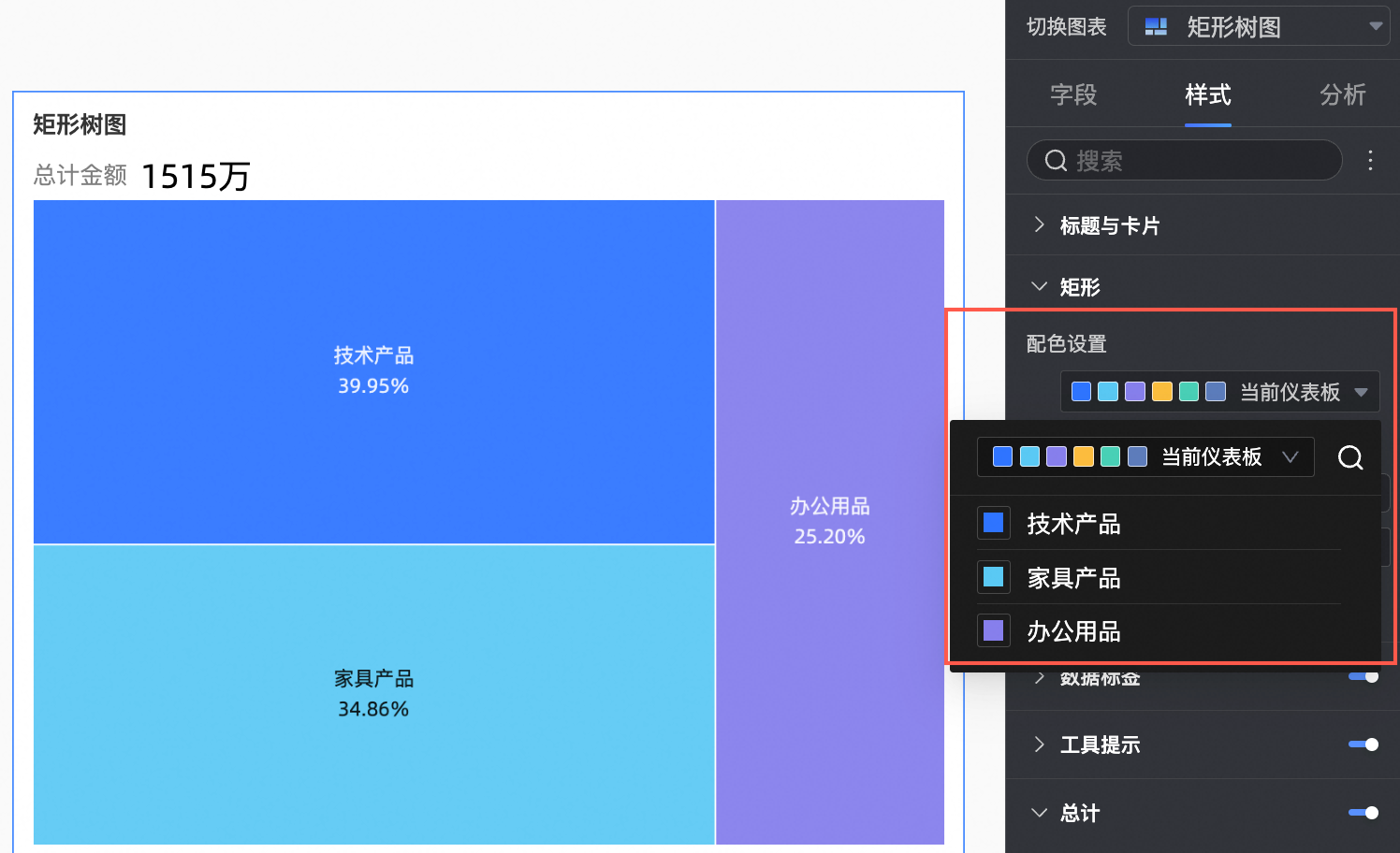Viewport: 1400px width, 853px height.
Task: Turn off the 总计 switch
Action: pyautogui.click(x=1364, y=813)
